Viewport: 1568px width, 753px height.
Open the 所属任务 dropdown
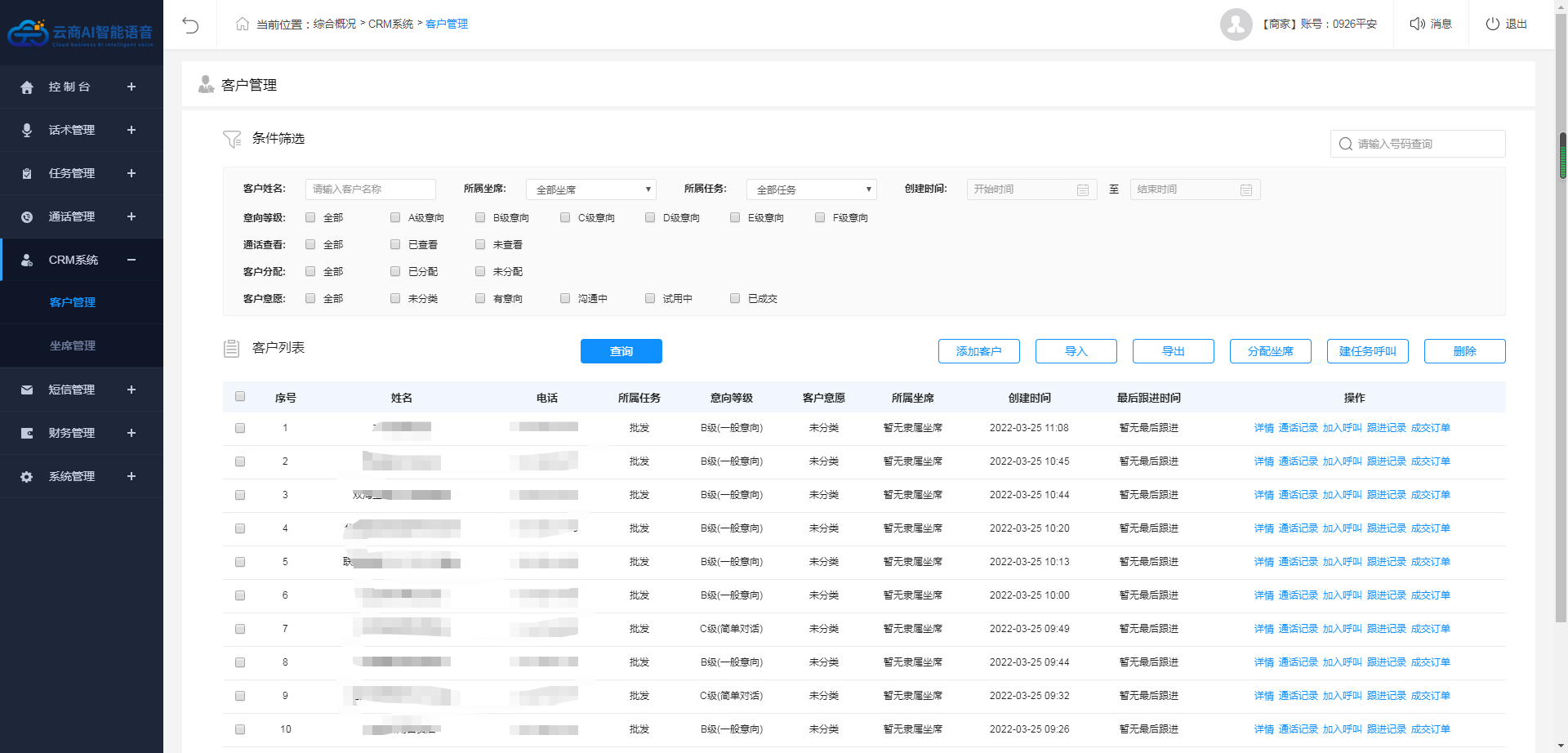pyautogui.click(x=811, y=189)
